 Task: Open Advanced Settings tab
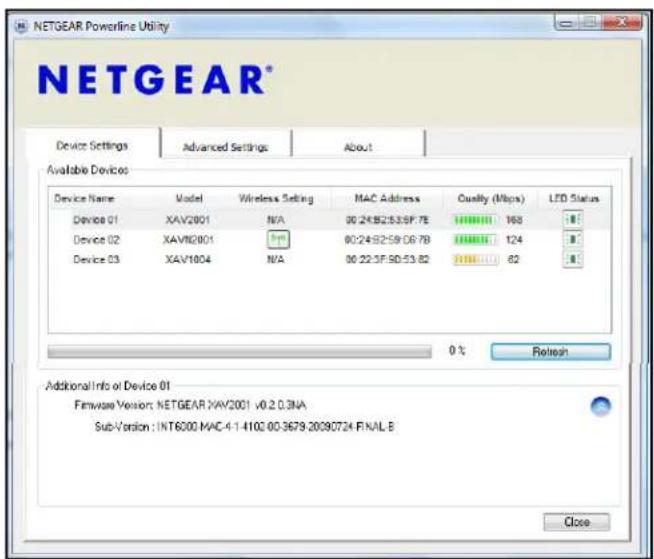pos(225,147)
